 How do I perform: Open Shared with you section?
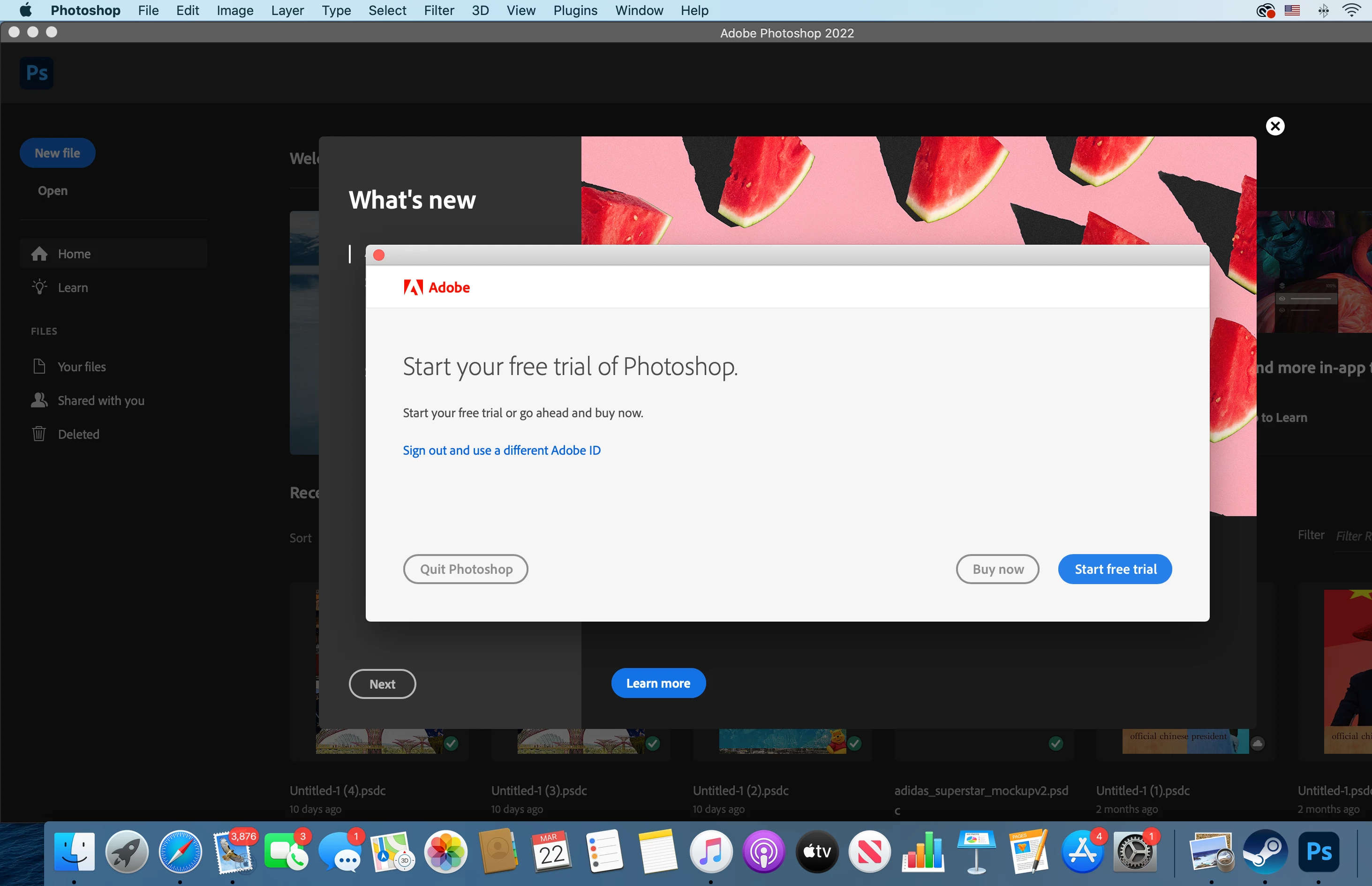[x=101, y=400]
